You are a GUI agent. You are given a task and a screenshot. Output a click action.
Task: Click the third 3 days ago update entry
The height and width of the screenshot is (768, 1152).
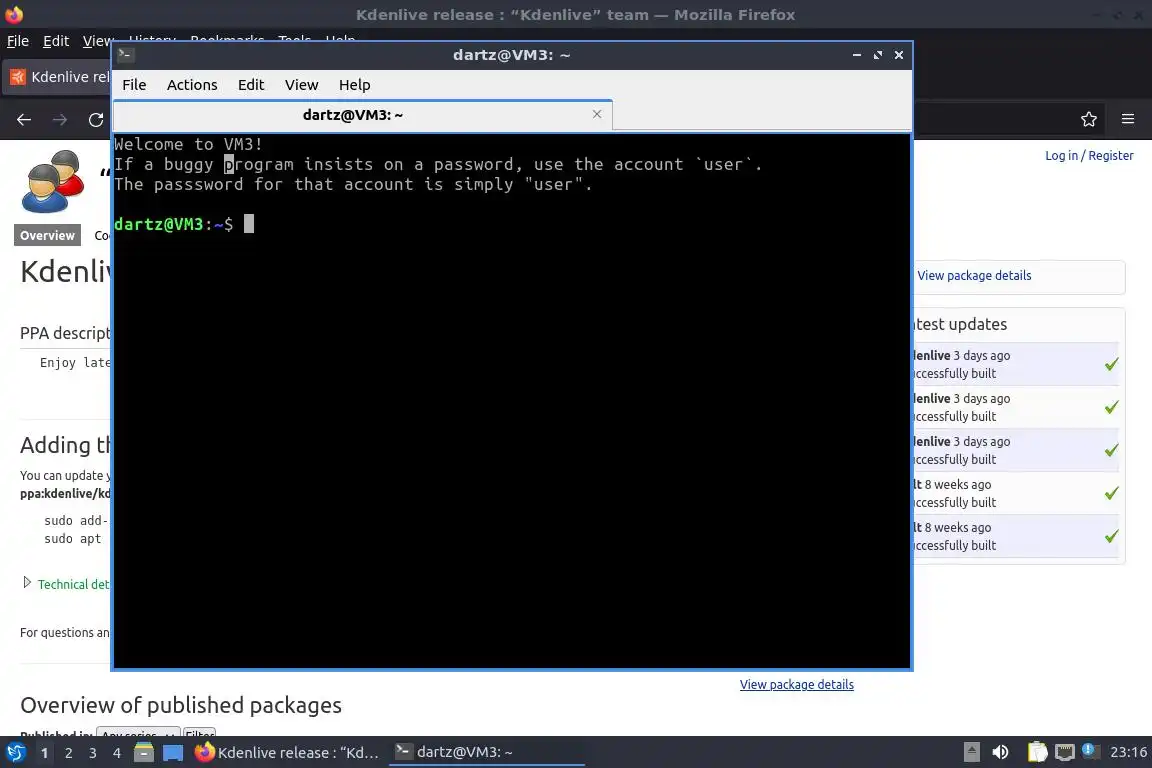tap(1017, 451)
